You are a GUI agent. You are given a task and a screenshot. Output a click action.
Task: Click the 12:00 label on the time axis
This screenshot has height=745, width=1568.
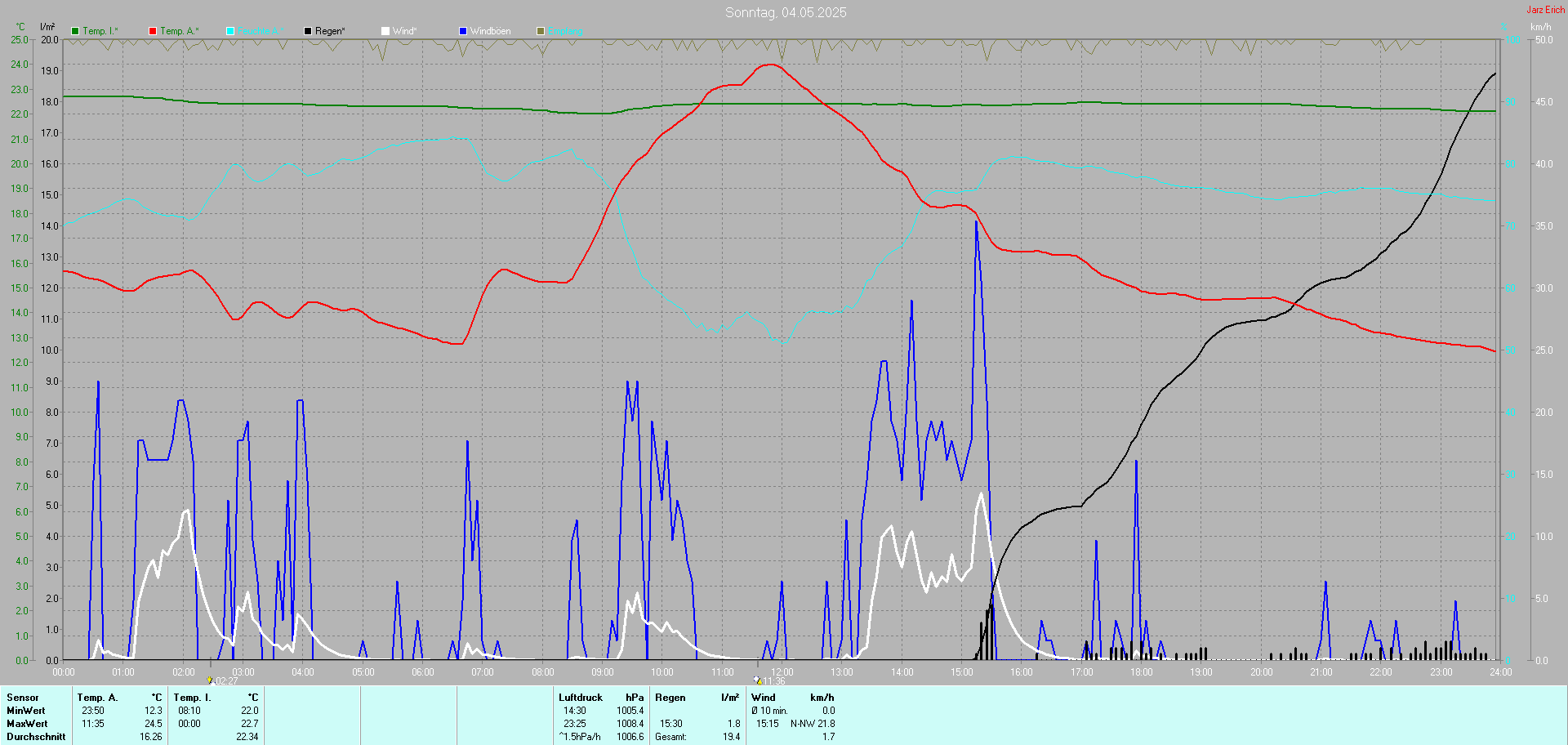point(782,672)
